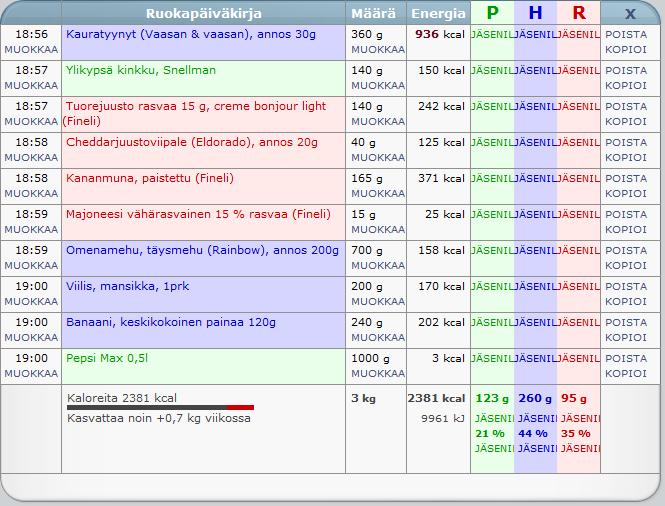Click POISTA for the Banaani row

(626, 322)
